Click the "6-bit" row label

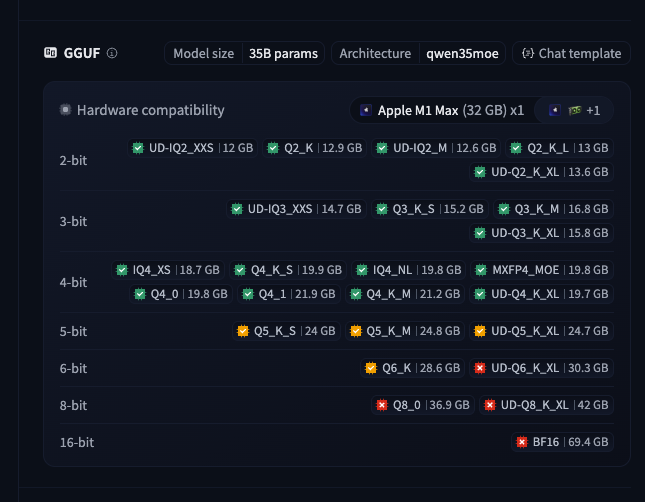(x=73, y=369)
